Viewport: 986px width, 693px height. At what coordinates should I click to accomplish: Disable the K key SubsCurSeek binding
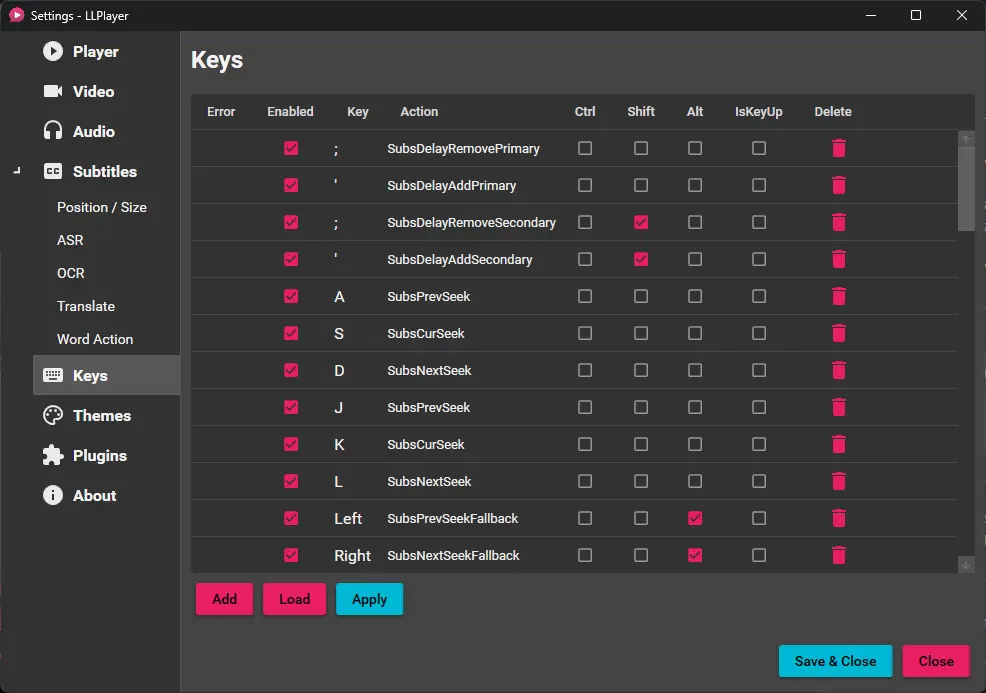[x=291, y=445]
